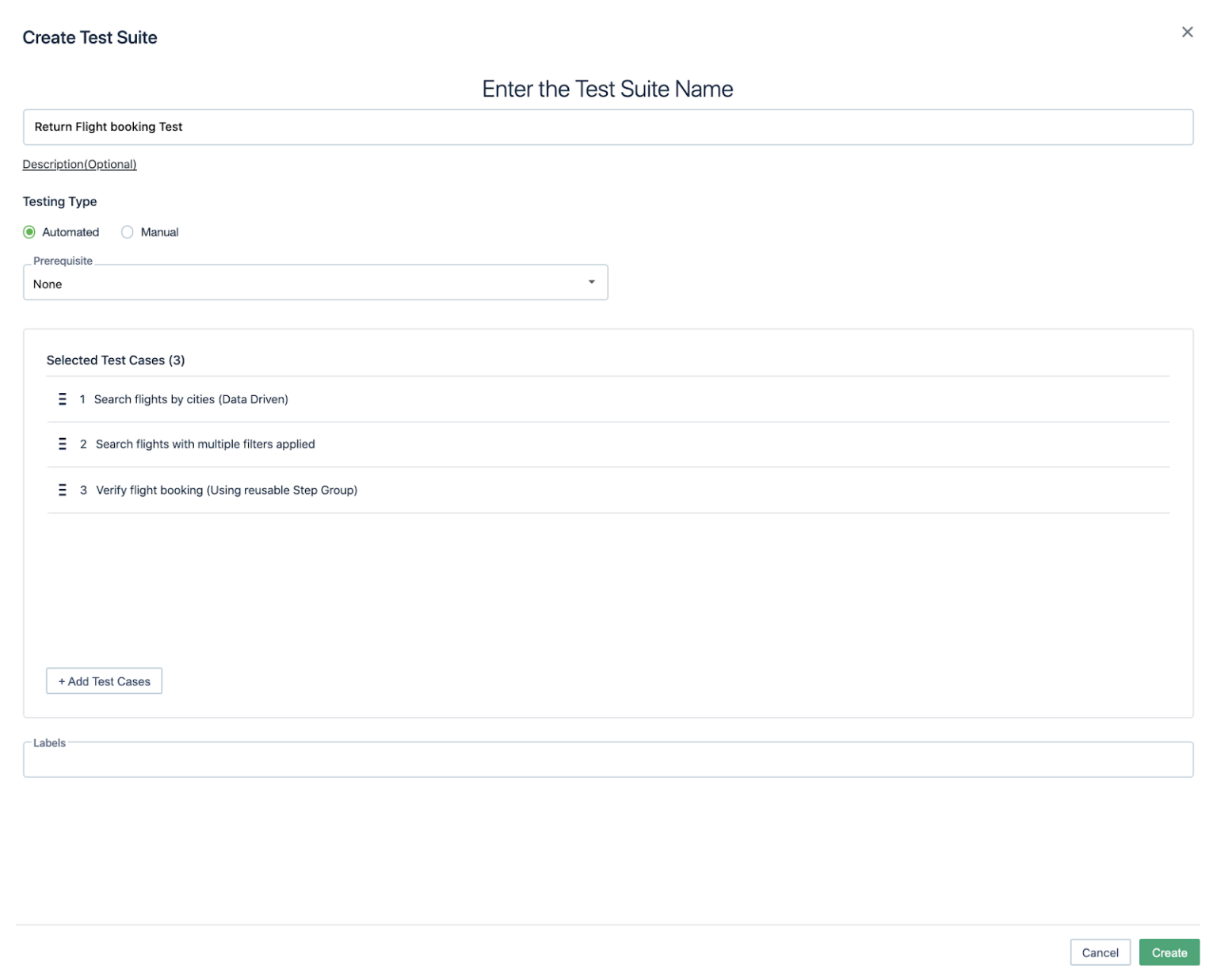Click the + Add Test Cases button
The image size is (1217, 980).
[104, 681]
